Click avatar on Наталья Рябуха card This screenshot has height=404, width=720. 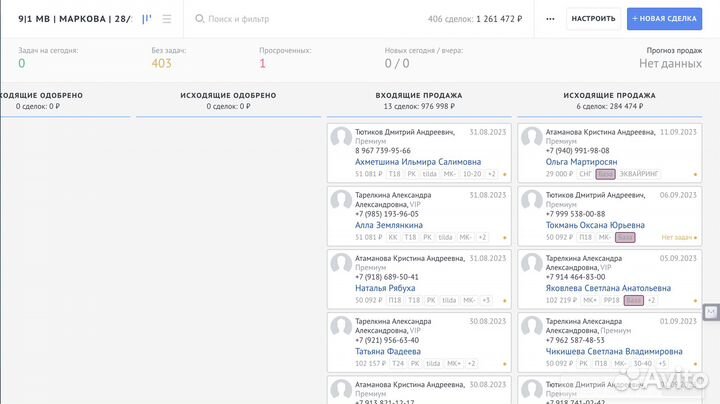[341, 264]
